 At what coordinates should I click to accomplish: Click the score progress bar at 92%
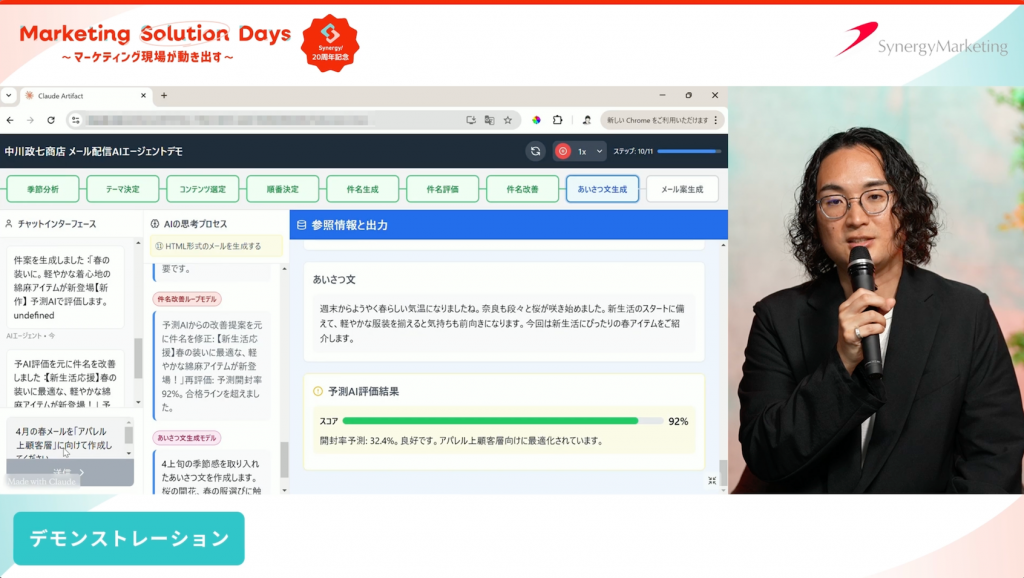tap(503, 421)
